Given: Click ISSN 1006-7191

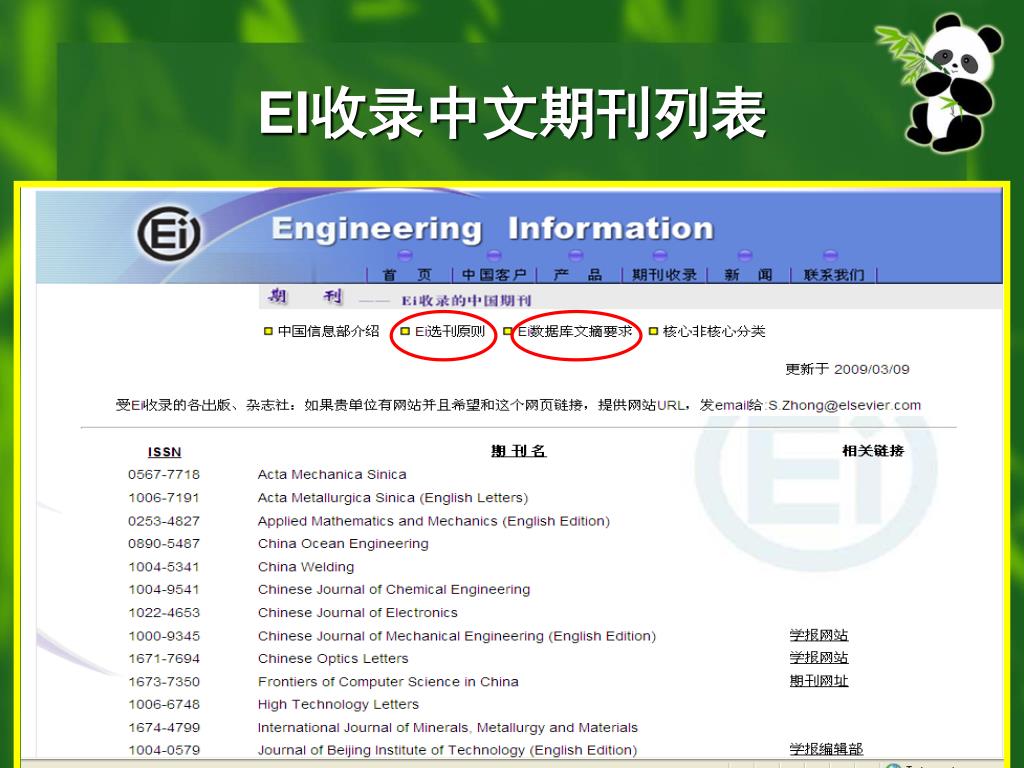Looking at the screenshot, I should (164, 498).
